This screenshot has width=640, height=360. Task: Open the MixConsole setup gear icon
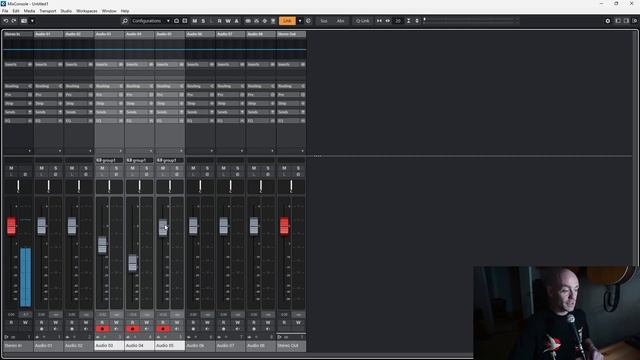[x=607, y=21]
